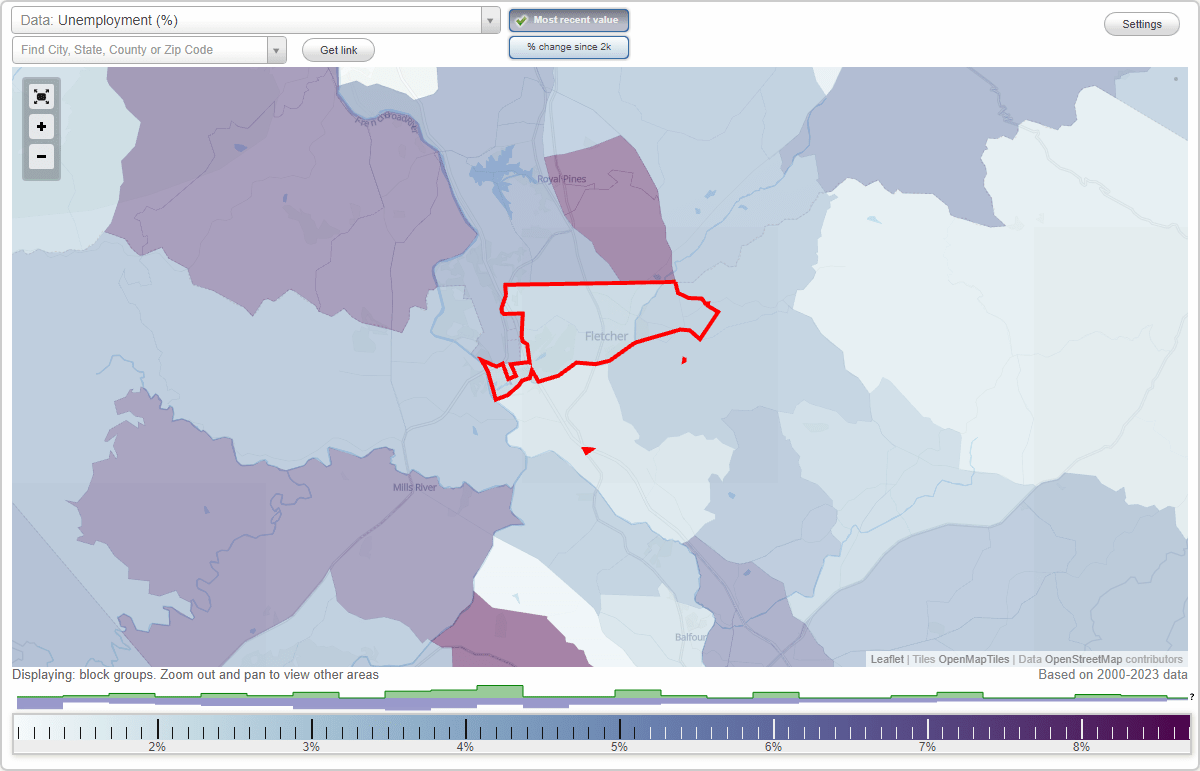Open the unemployment data selector arrow

pyautogui.click(x=489, y=19)
